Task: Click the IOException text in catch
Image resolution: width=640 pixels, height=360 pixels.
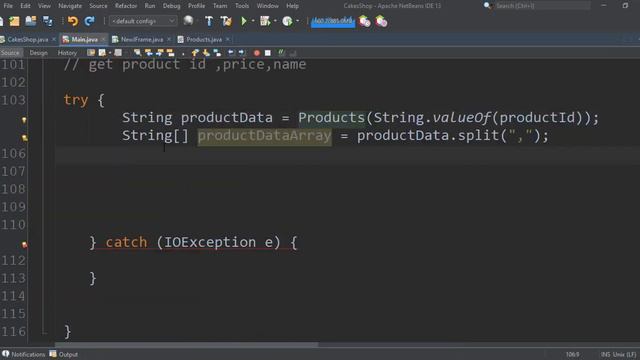Action: point(210,242)
